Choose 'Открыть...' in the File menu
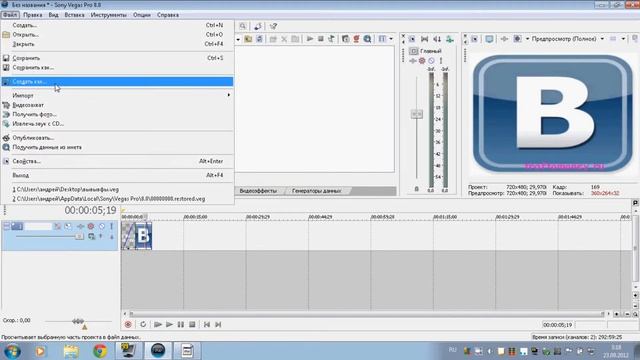The height and width of the screenshot is (360, 640). tap(117, 35)
